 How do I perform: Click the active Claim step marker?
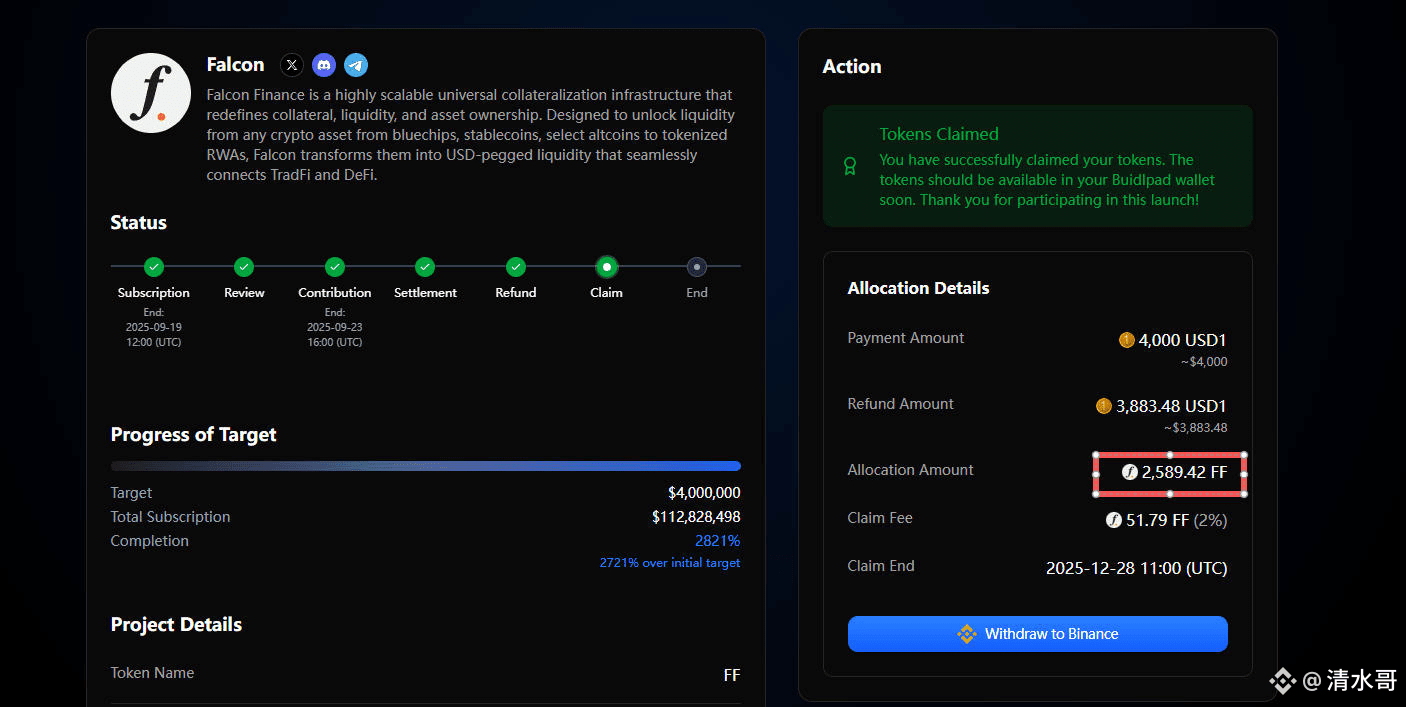pos(606,267)
